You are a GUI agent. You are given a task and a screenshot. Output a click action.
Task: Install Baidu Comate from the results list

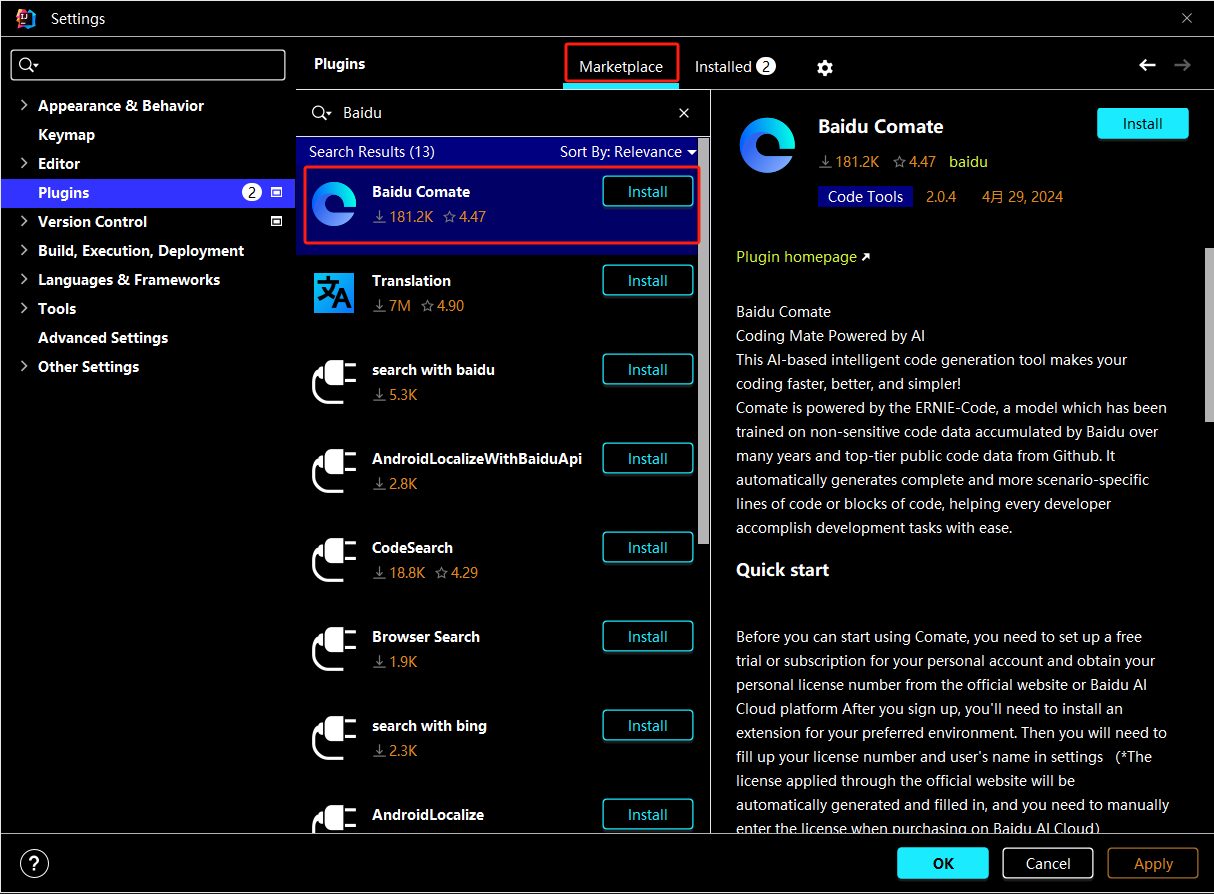(648, 191)
